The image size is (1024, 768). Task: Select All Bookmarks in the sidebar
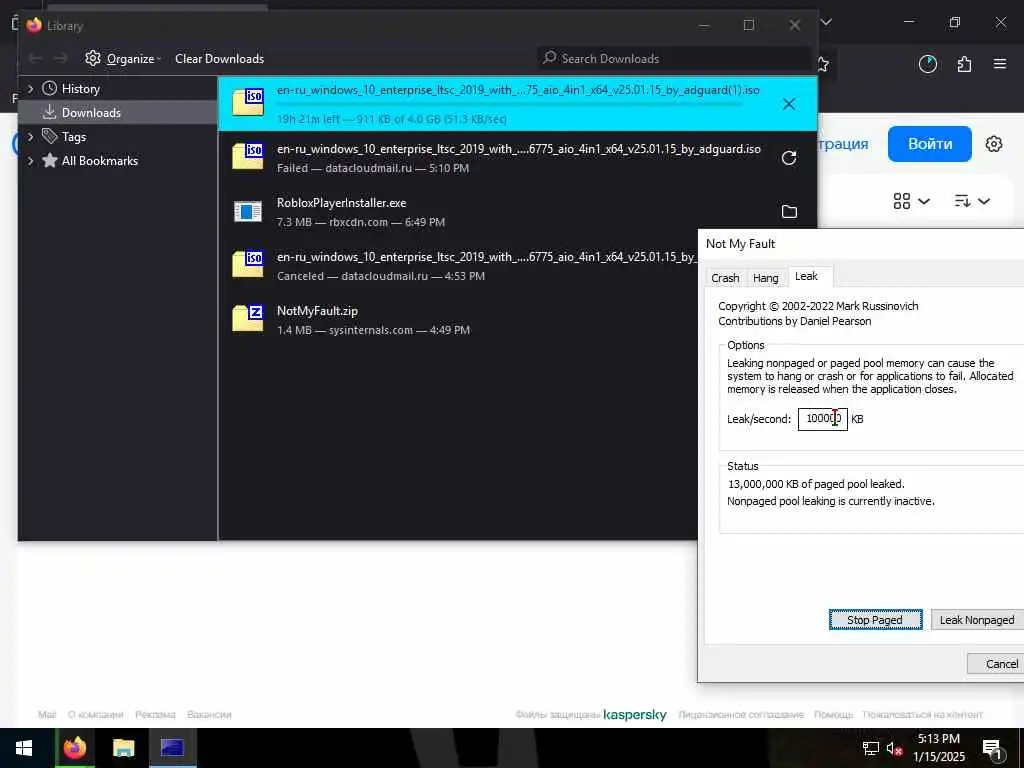(x=99, y=161)
